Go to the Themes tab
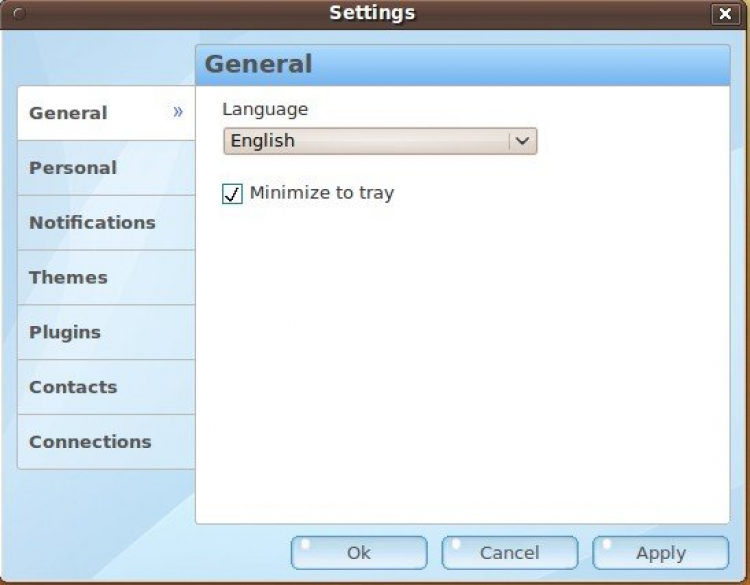This screenshot has height=585, width=750. point(68,278)
